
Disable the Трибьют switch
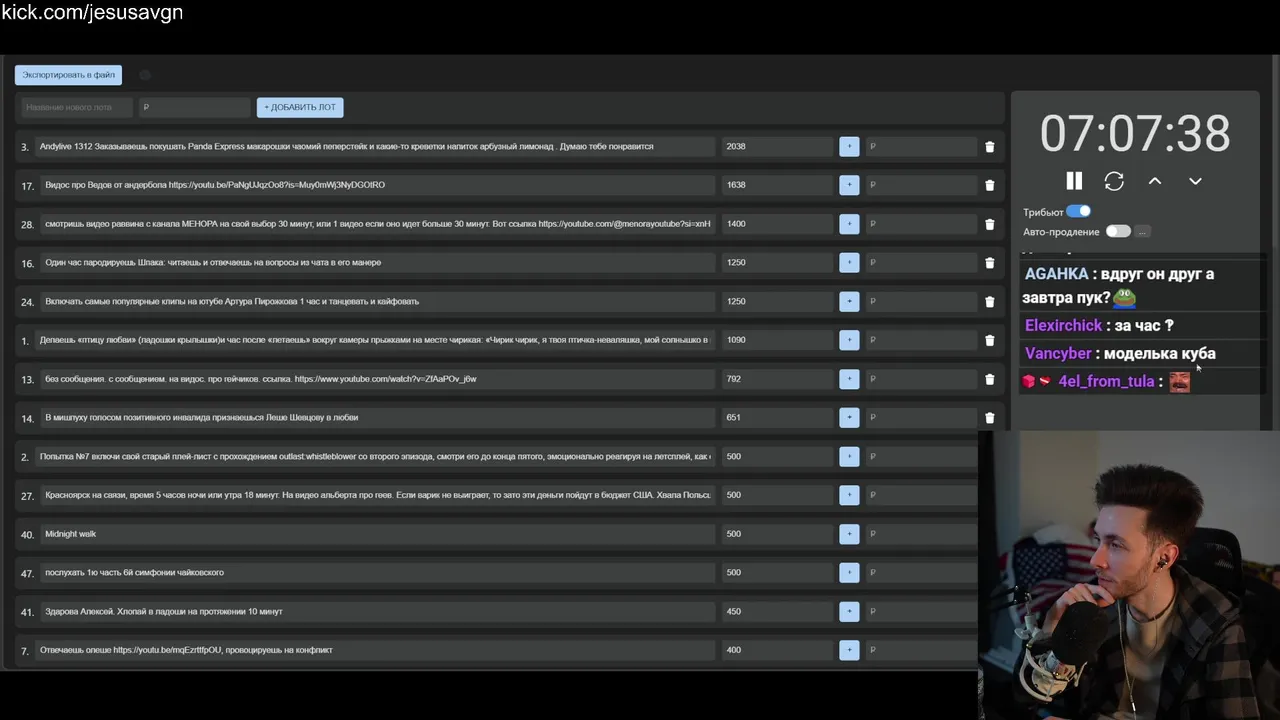1078,211
